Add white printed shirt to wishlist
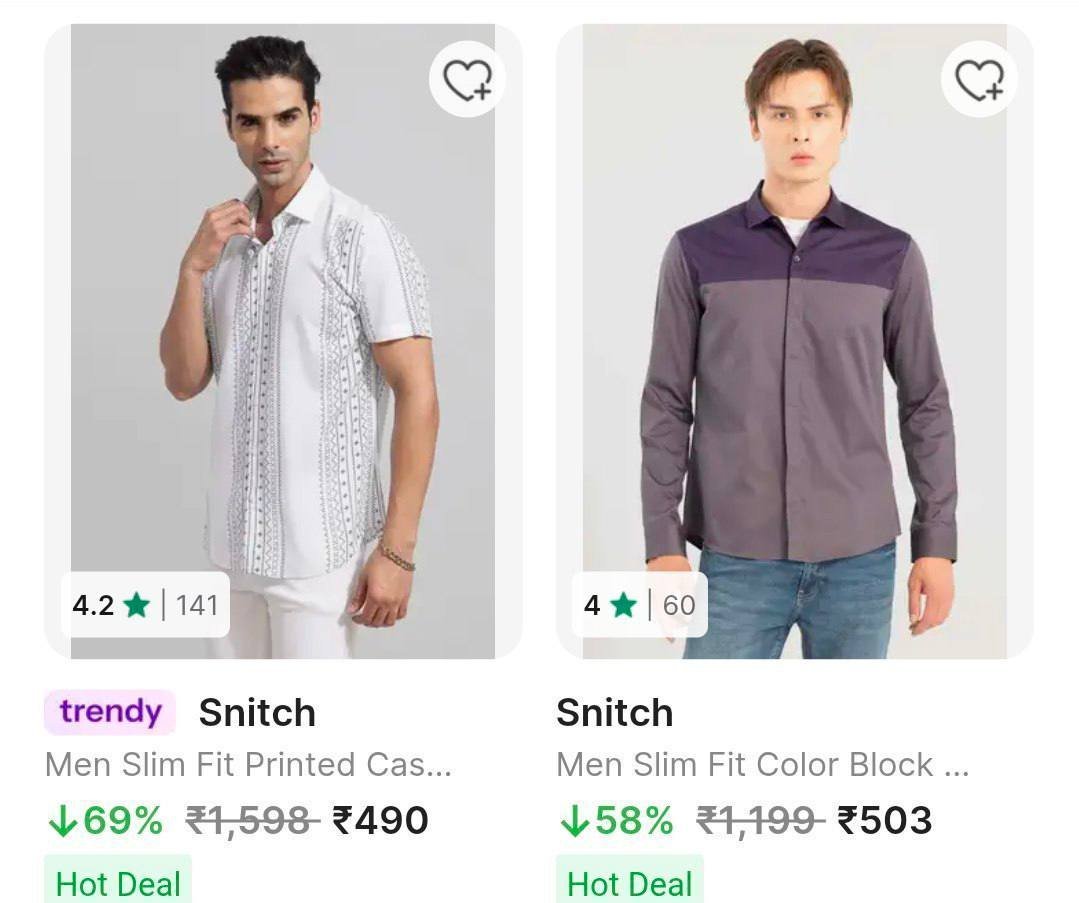This screenshot has height=903, width=1079. pyautogui.click(x=467, y=80)
